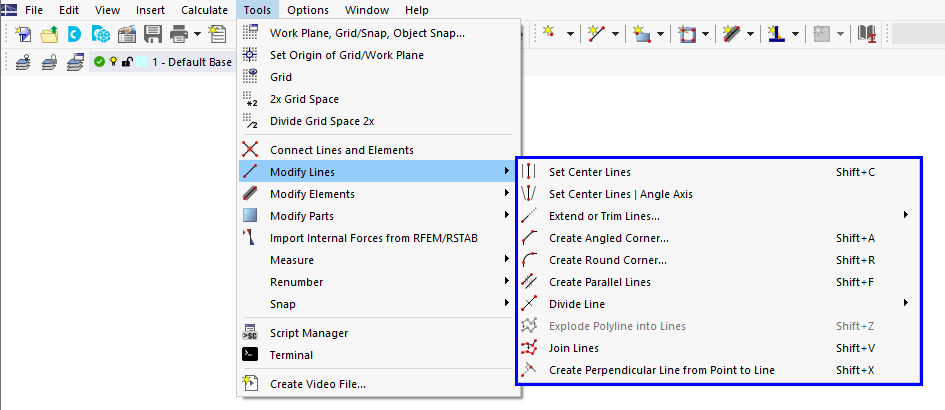Open the Calculate menu
Screen dimensions: 945x410
[204, 10]
